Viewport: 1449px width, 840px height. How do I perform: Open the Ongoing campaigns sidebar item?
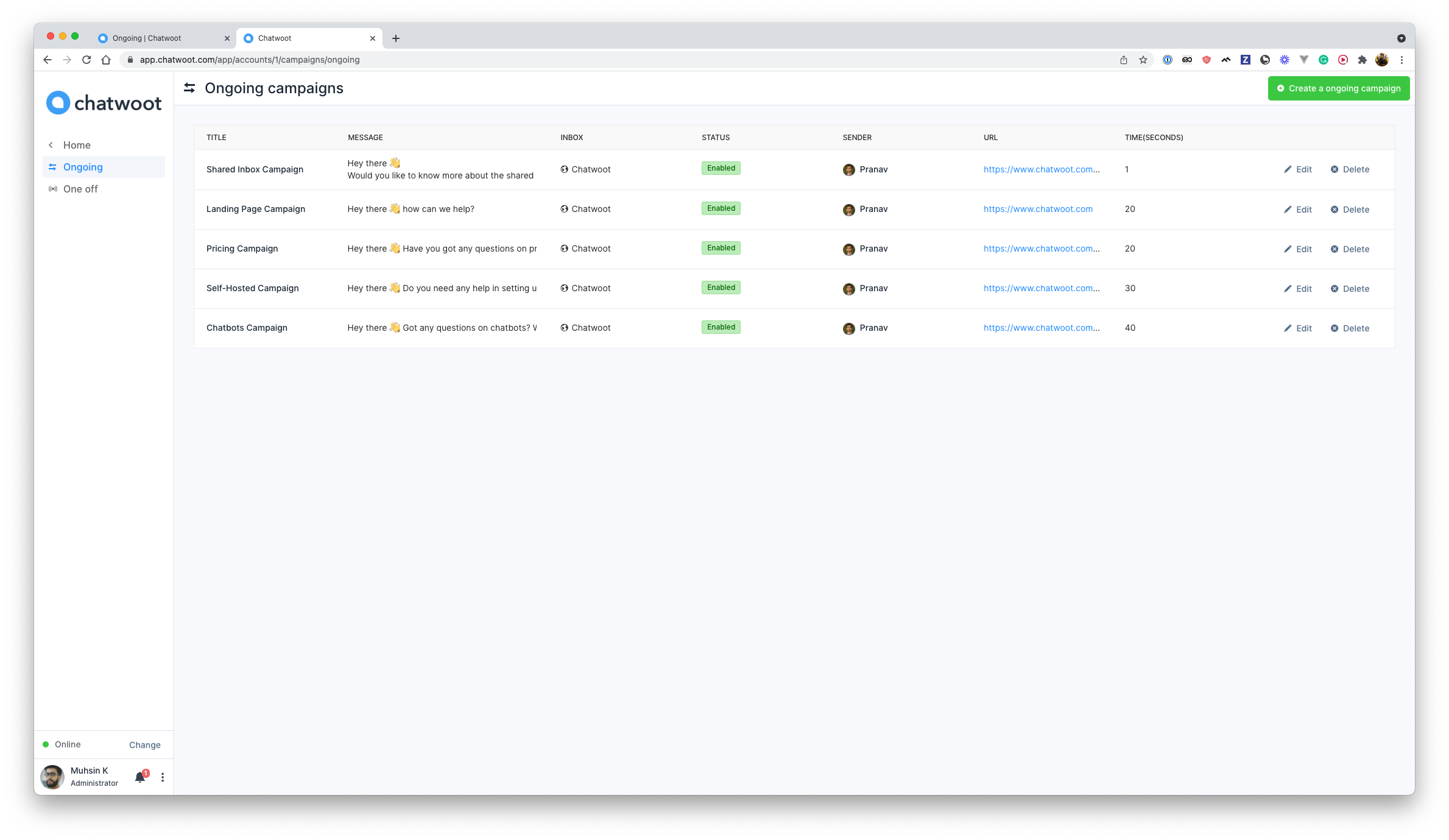point(104,167)
